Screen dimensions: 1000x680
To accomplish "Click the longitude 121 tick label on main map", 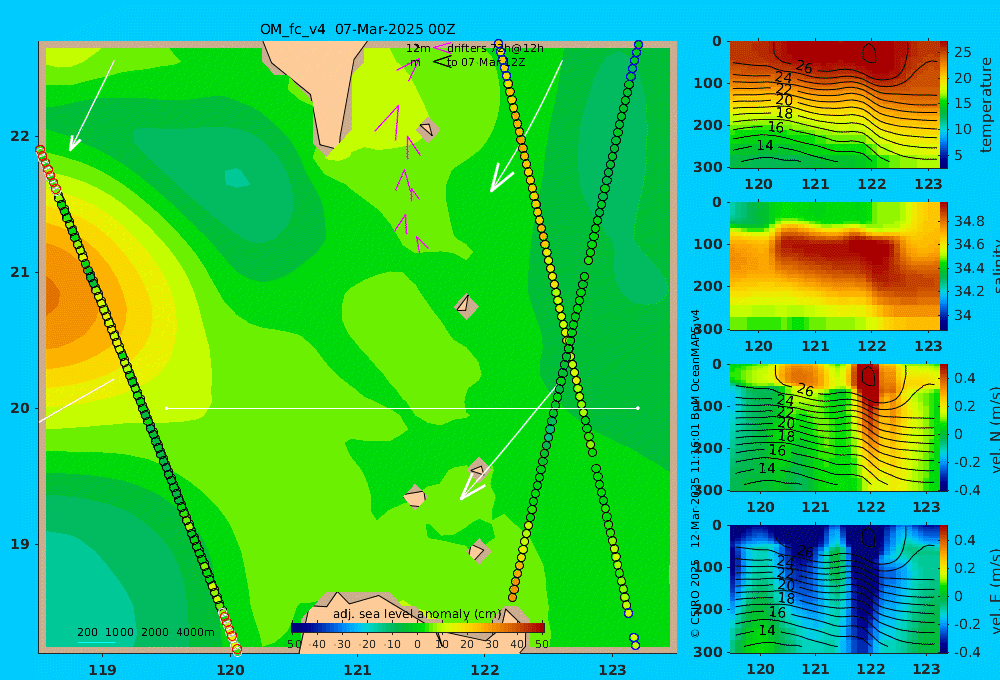I will [357, 670].
